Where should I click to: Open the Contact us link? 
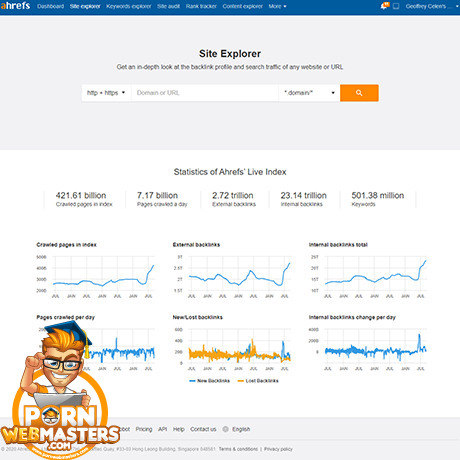click(x=203, y=429)
